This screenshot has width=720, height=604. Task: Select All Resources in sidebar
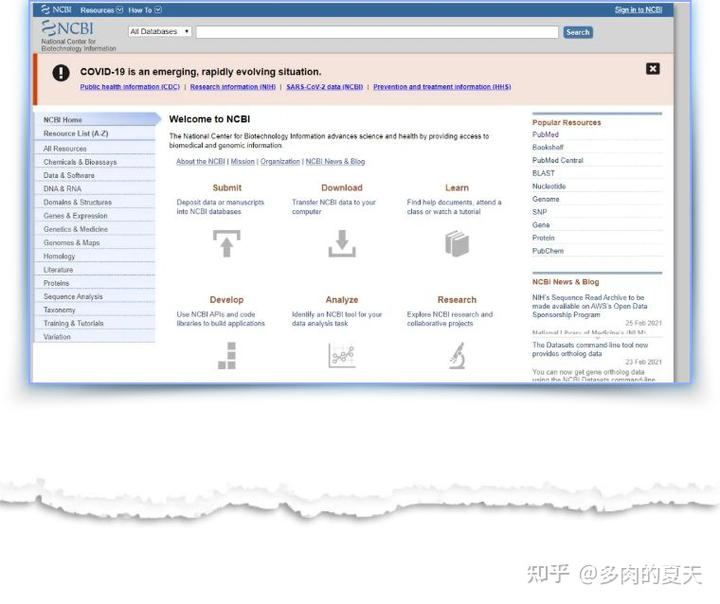(95, 149)
